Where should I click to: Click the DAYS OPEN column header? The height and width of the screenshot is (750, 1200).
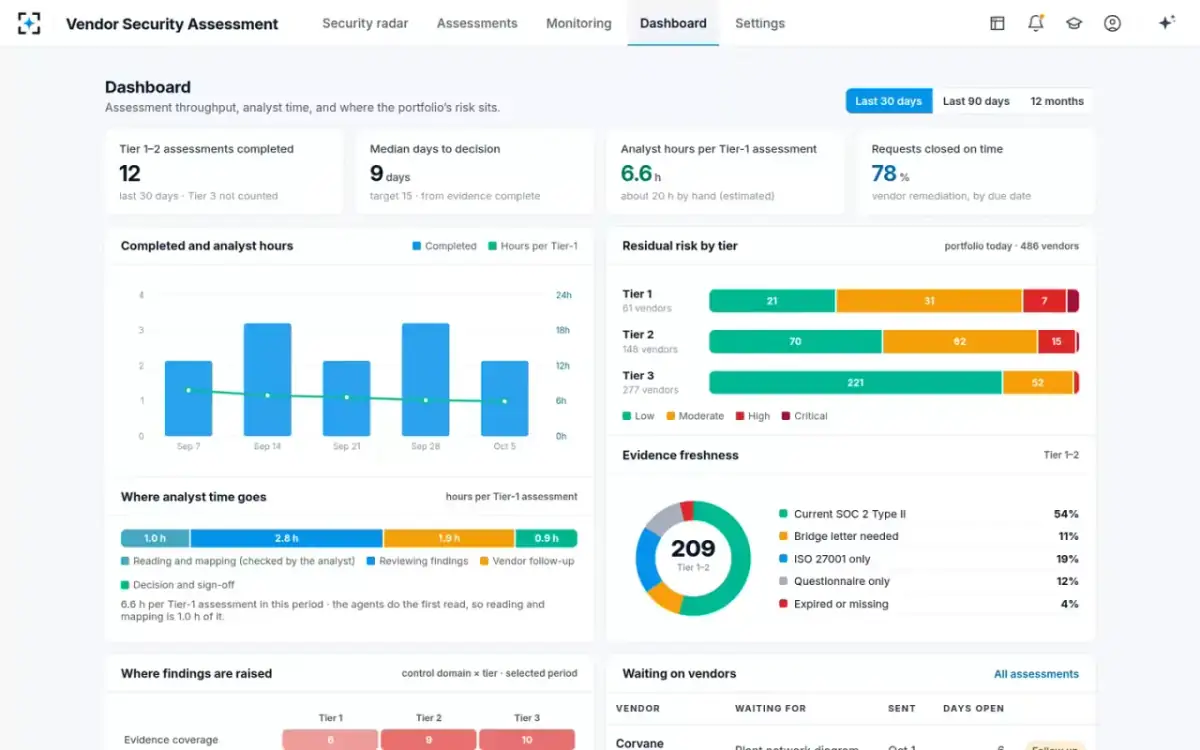pos(973,708)
